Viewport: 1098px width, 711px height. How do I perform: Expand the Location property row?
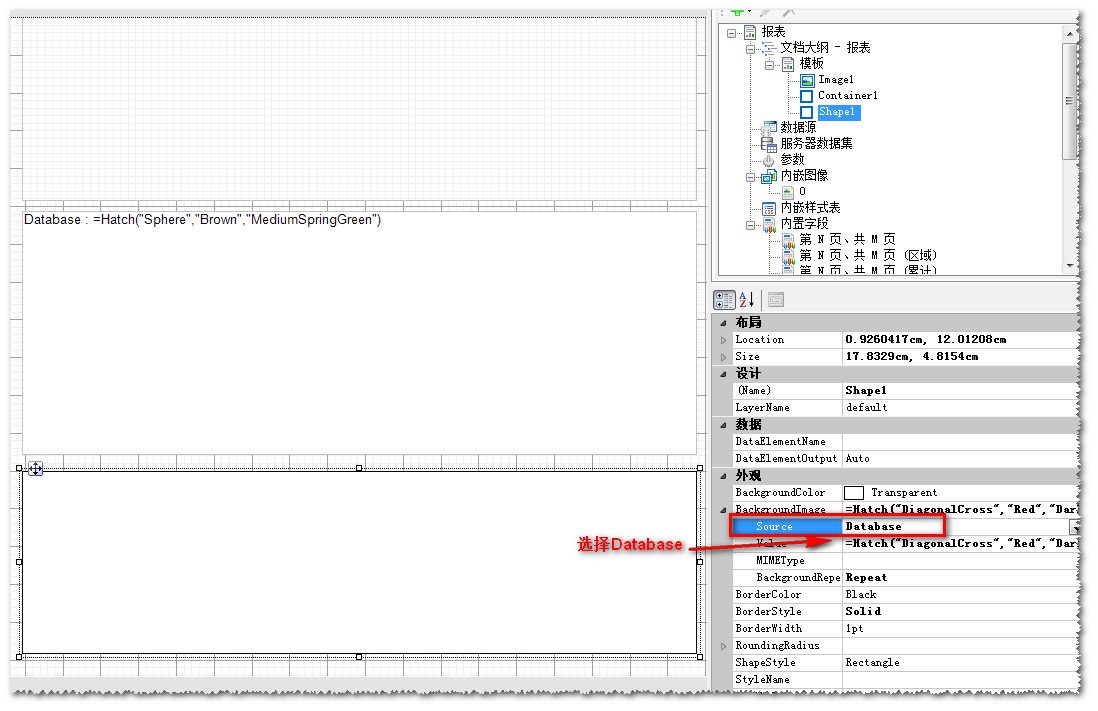tap(723, 340)
